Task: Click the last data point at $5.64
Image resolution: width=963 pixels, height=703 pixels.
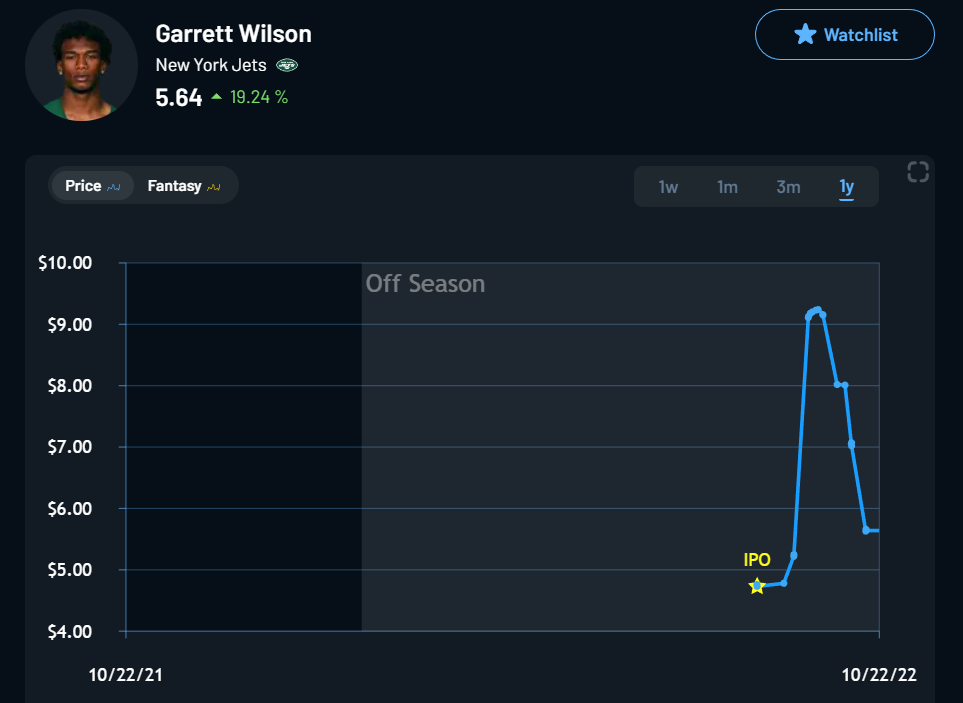Action: tap(867, 530)
